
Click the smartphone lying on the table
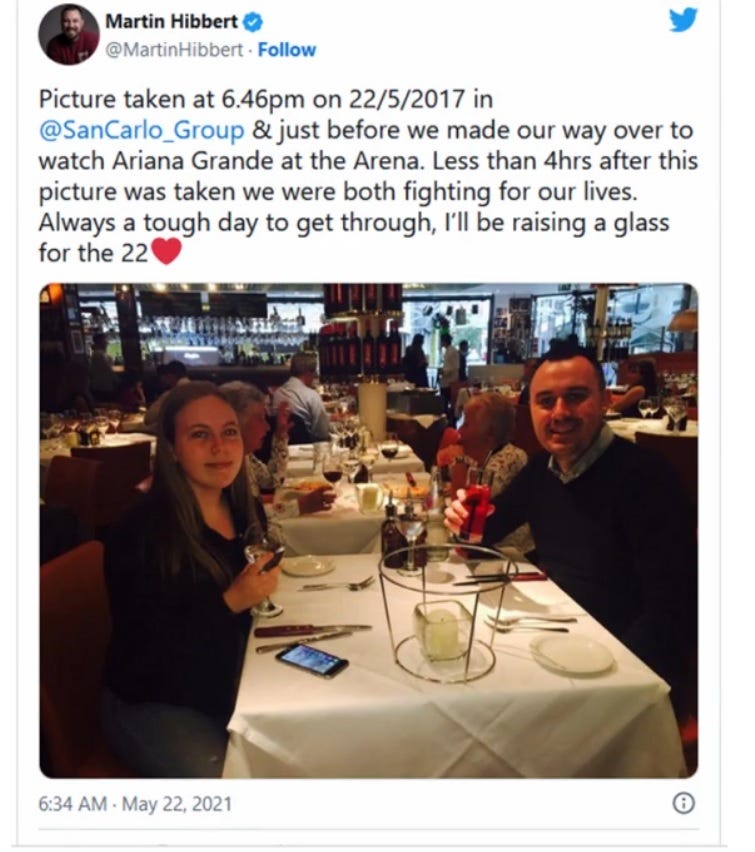pos(312,660)
